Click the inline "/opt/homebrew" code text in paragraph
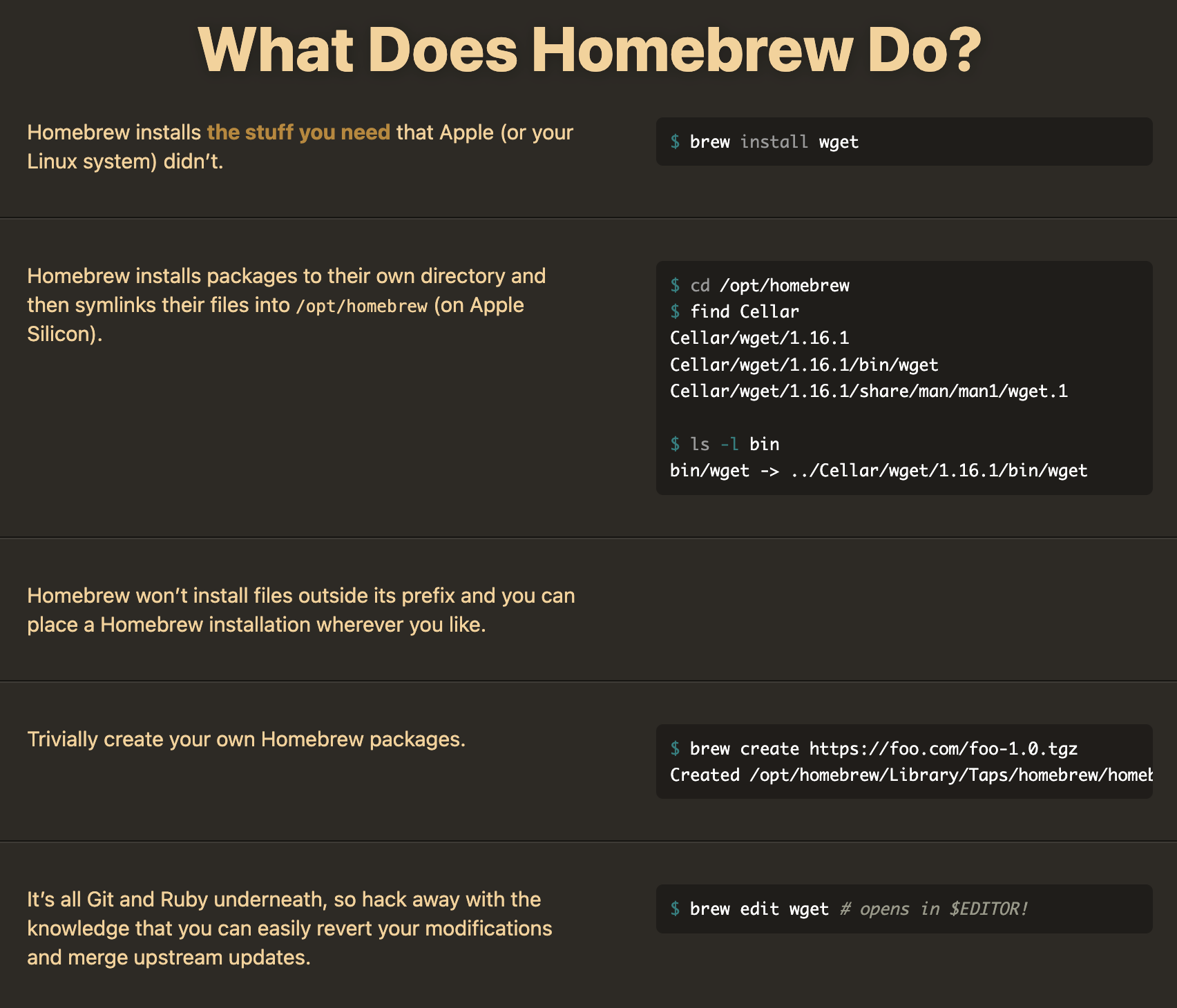 coord(361,306)
